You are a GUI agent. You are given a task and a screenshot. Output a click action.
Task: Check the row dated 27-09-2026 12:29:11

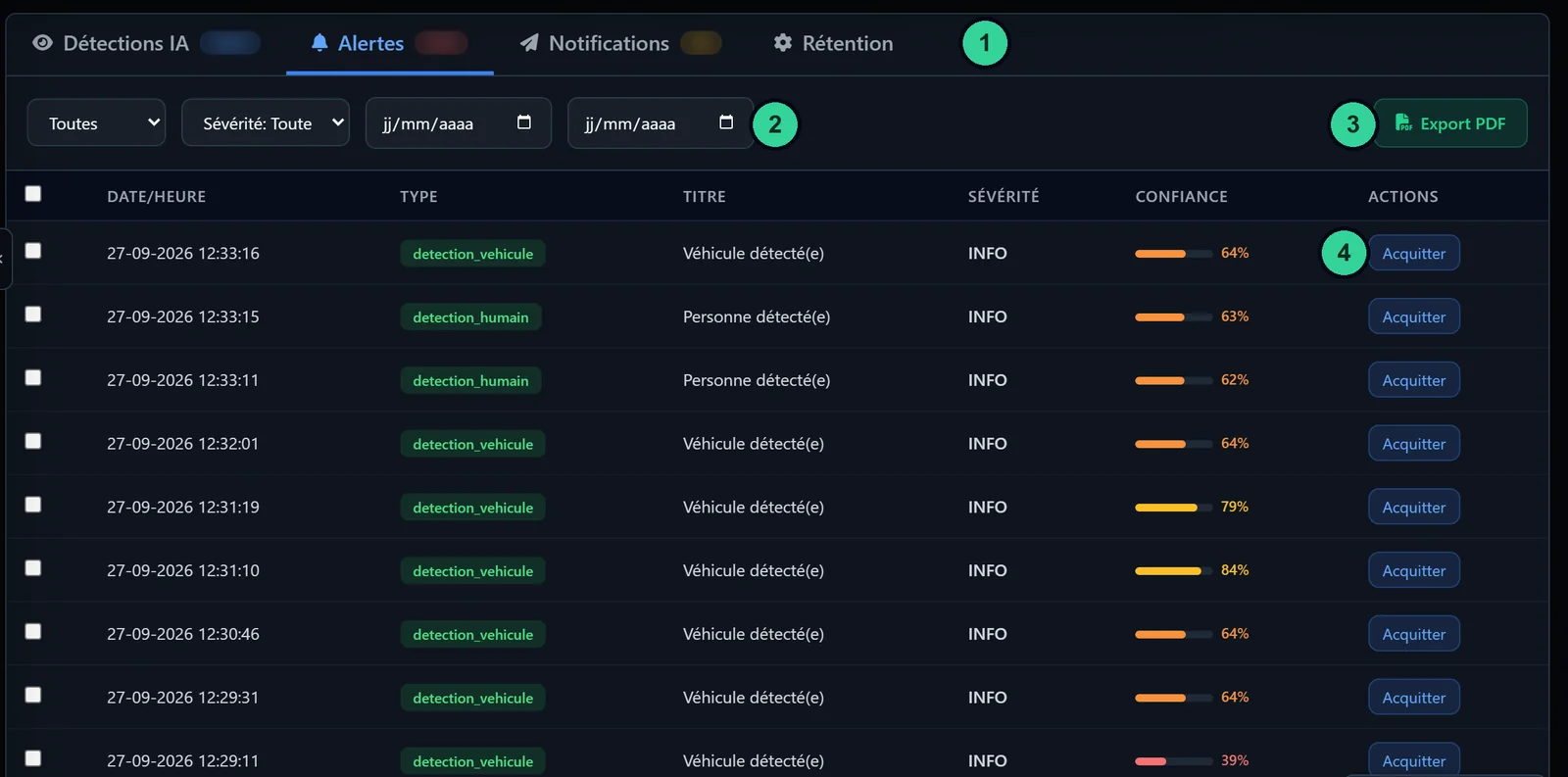(33, 758)
